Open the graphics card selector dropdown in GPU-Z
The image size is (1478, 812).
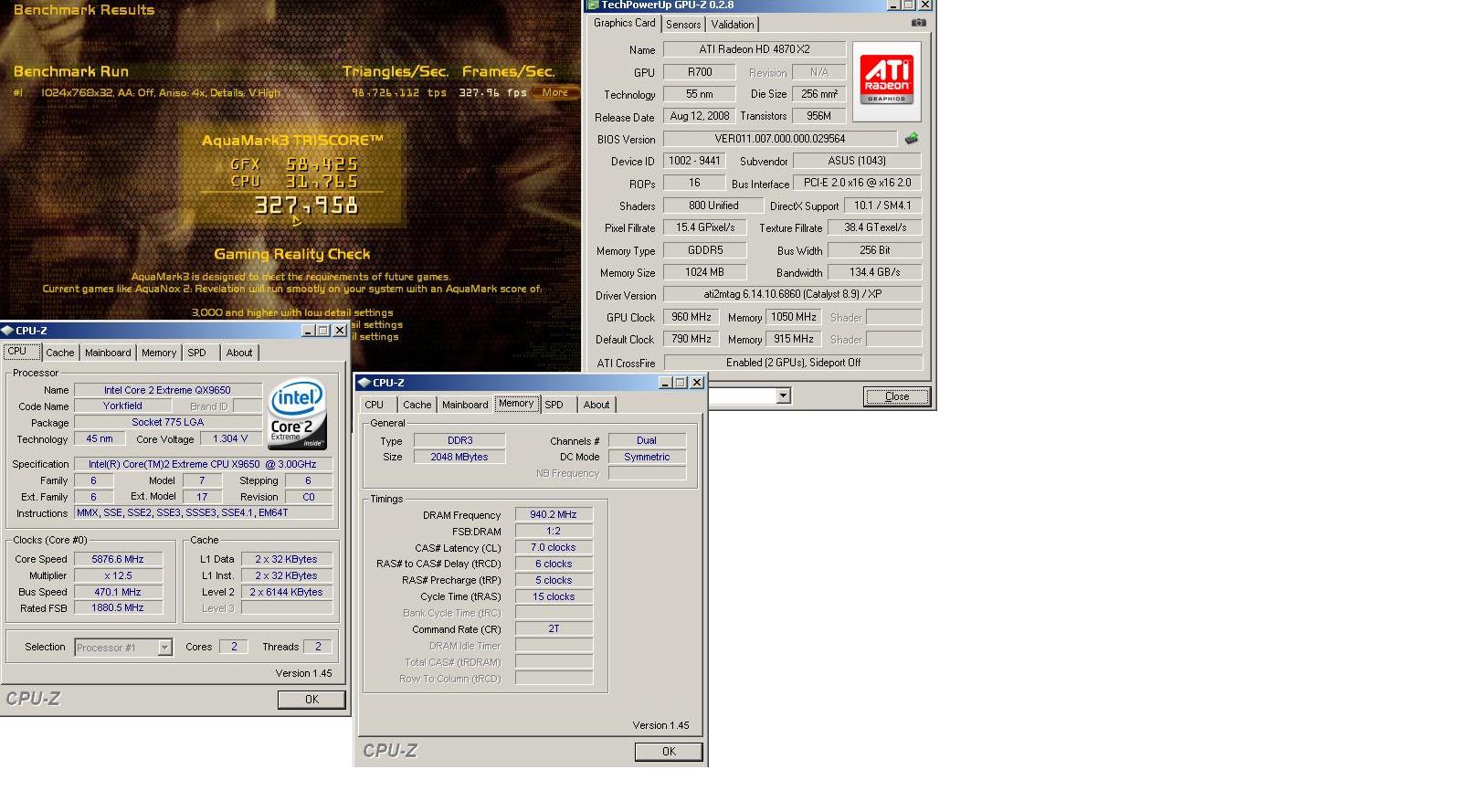783,395
